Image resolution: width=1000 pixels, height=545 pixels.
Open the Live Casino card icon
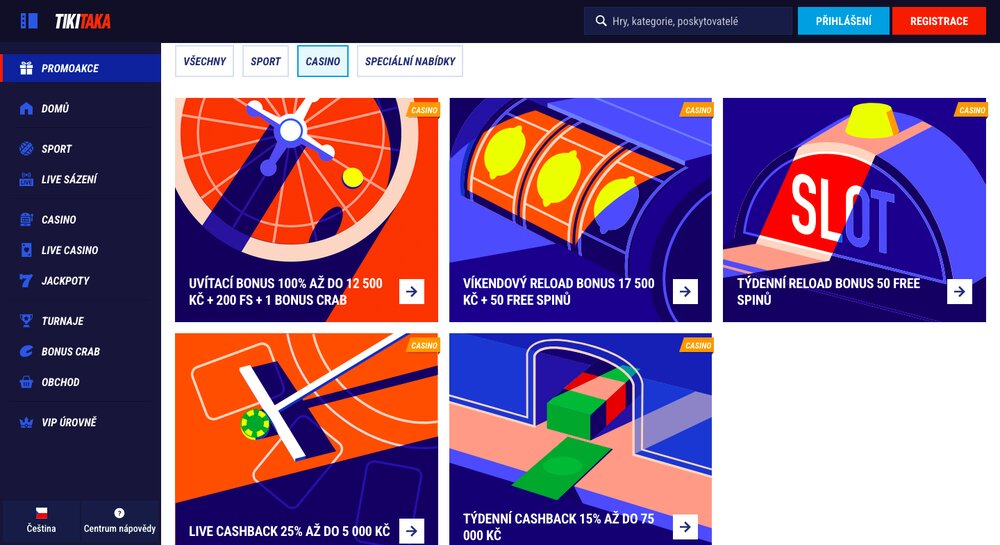click(26, 250)
